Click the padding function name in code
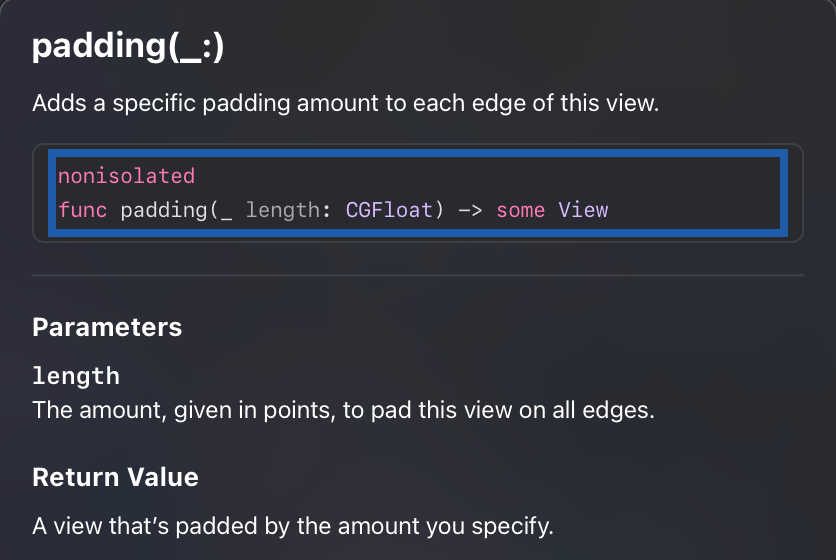 click(x=162, y=210)
